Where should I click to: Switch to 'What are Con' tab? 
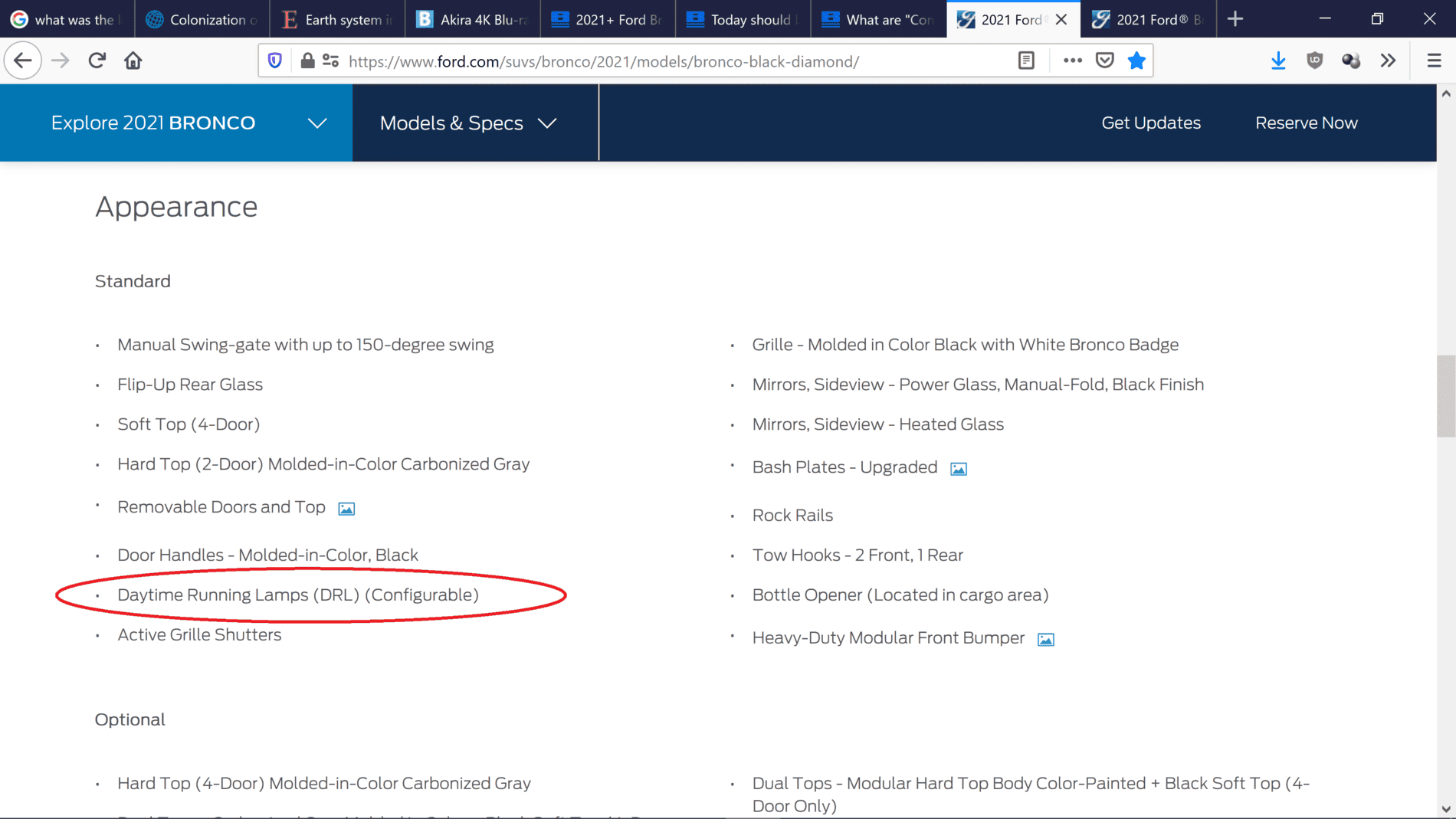pyautogui.click(x=878, y=19)
